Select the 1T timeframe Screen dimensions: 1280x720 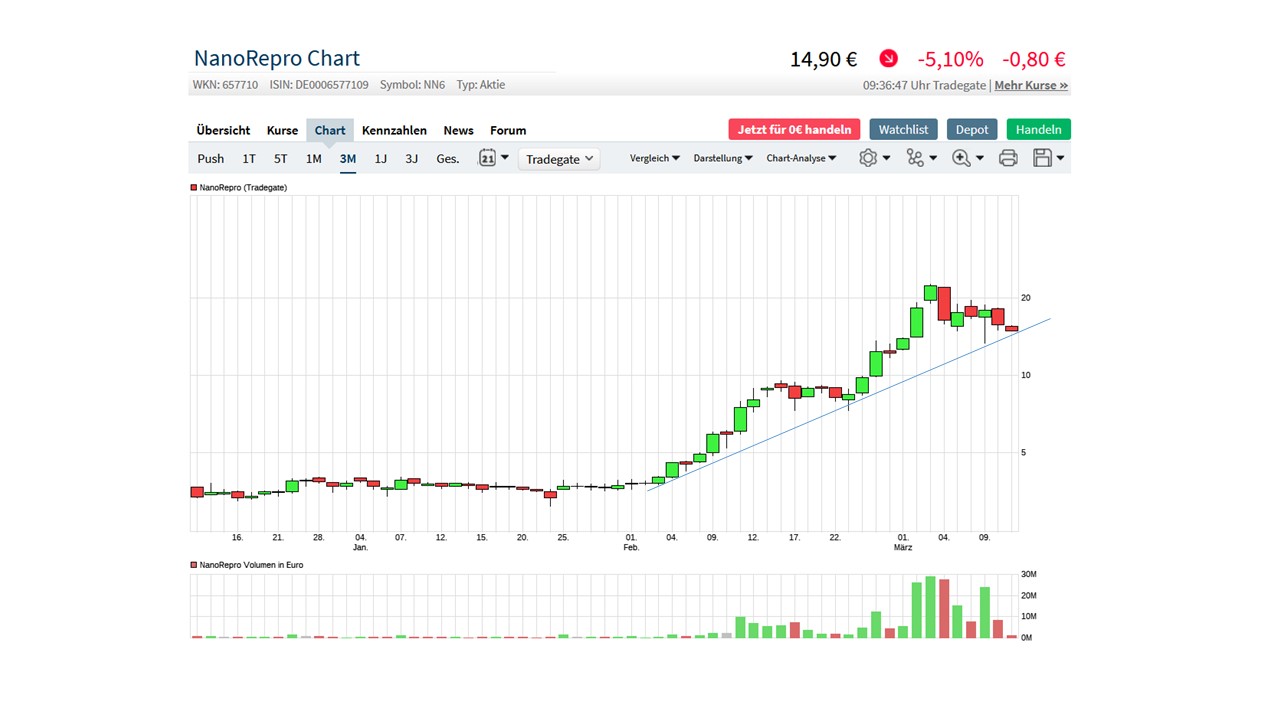249,158
